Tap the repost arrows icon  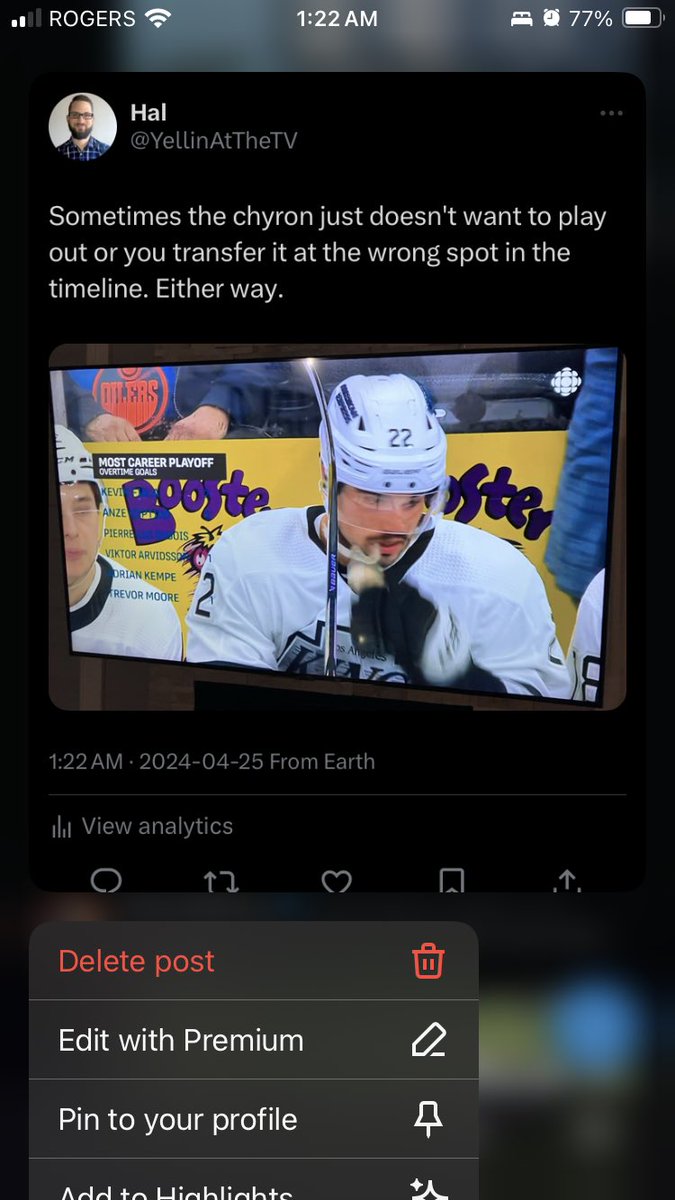(221, 880)
